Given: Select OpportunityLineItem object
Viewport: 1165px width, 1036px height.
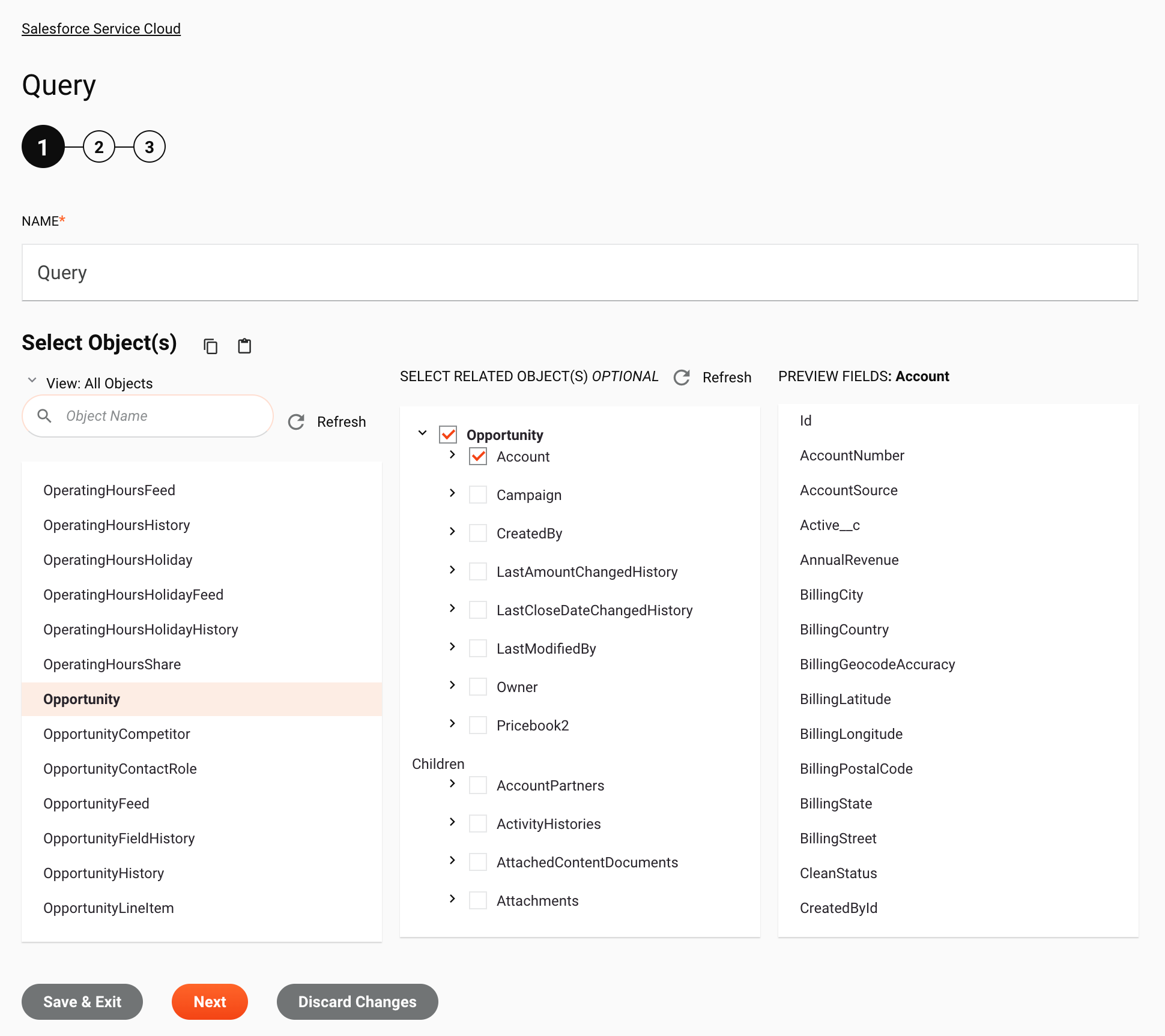Looking at the screenshot, I should pos(202,908).
